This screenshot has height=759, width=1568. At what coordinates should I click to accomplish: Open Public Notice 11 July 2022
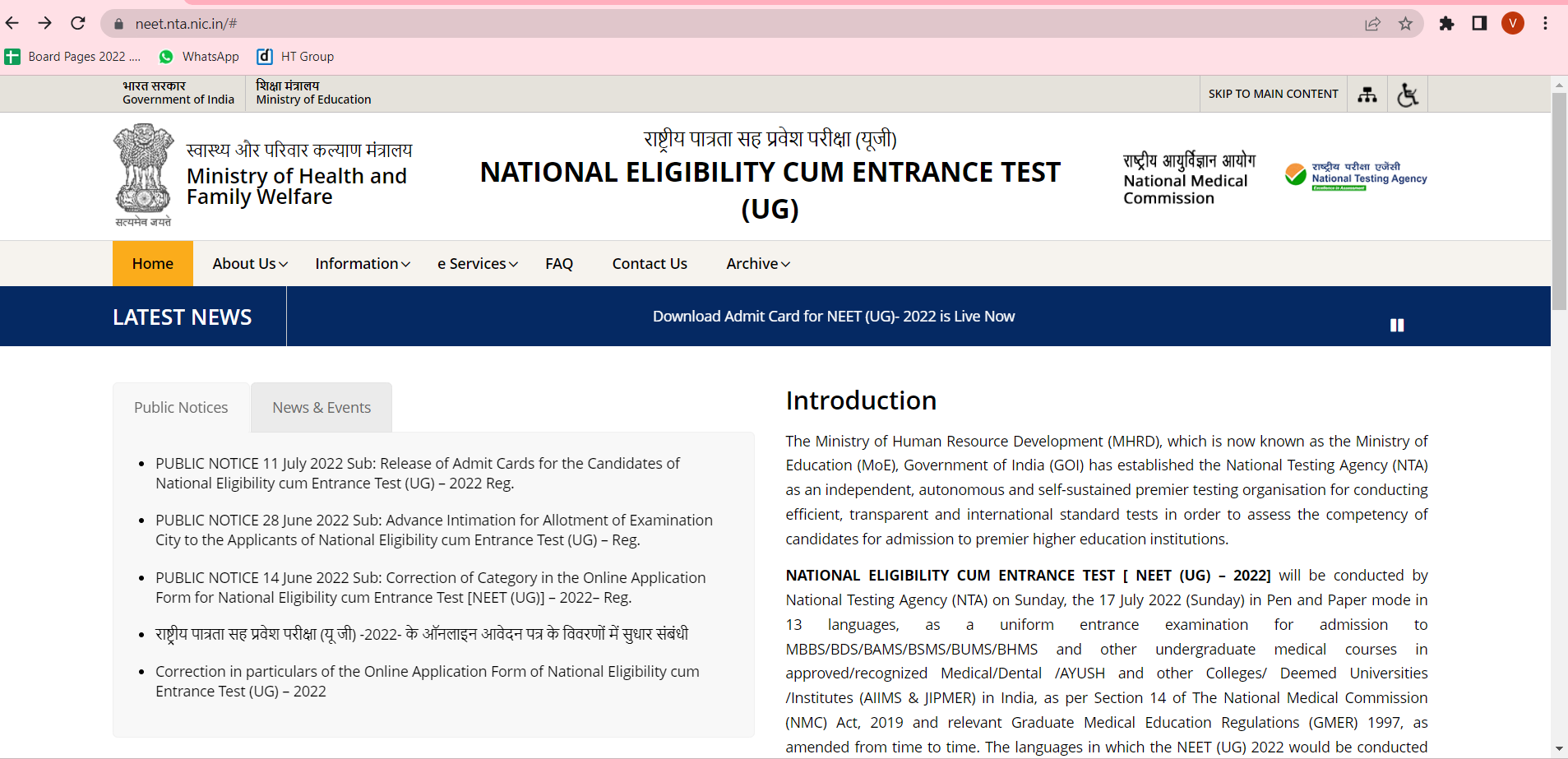pos(418,474)
